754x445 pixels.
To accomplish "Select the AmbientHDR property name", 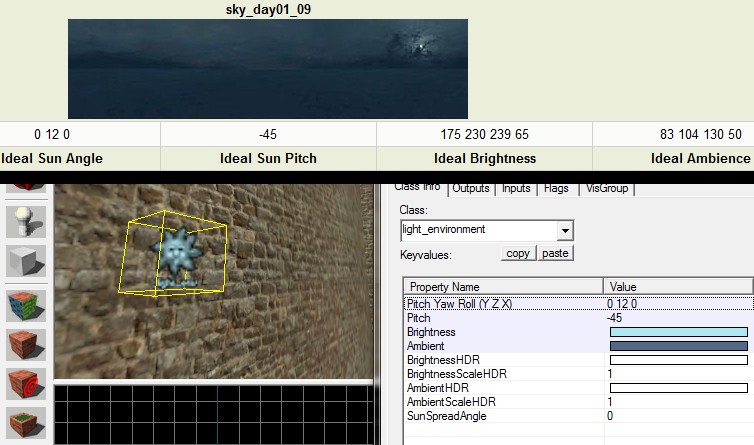I will tap(438, 388).
